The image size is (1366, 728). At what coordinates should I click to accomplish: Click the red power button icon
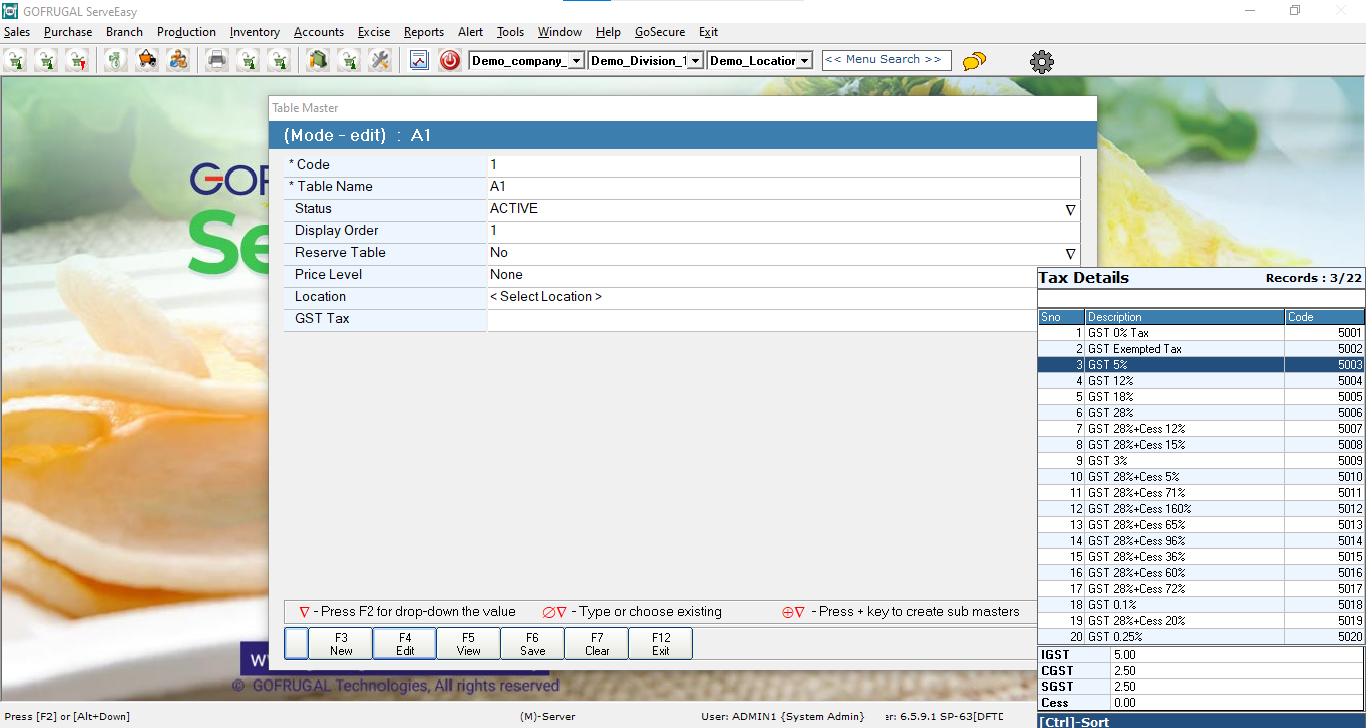click(x=450, y=60)
